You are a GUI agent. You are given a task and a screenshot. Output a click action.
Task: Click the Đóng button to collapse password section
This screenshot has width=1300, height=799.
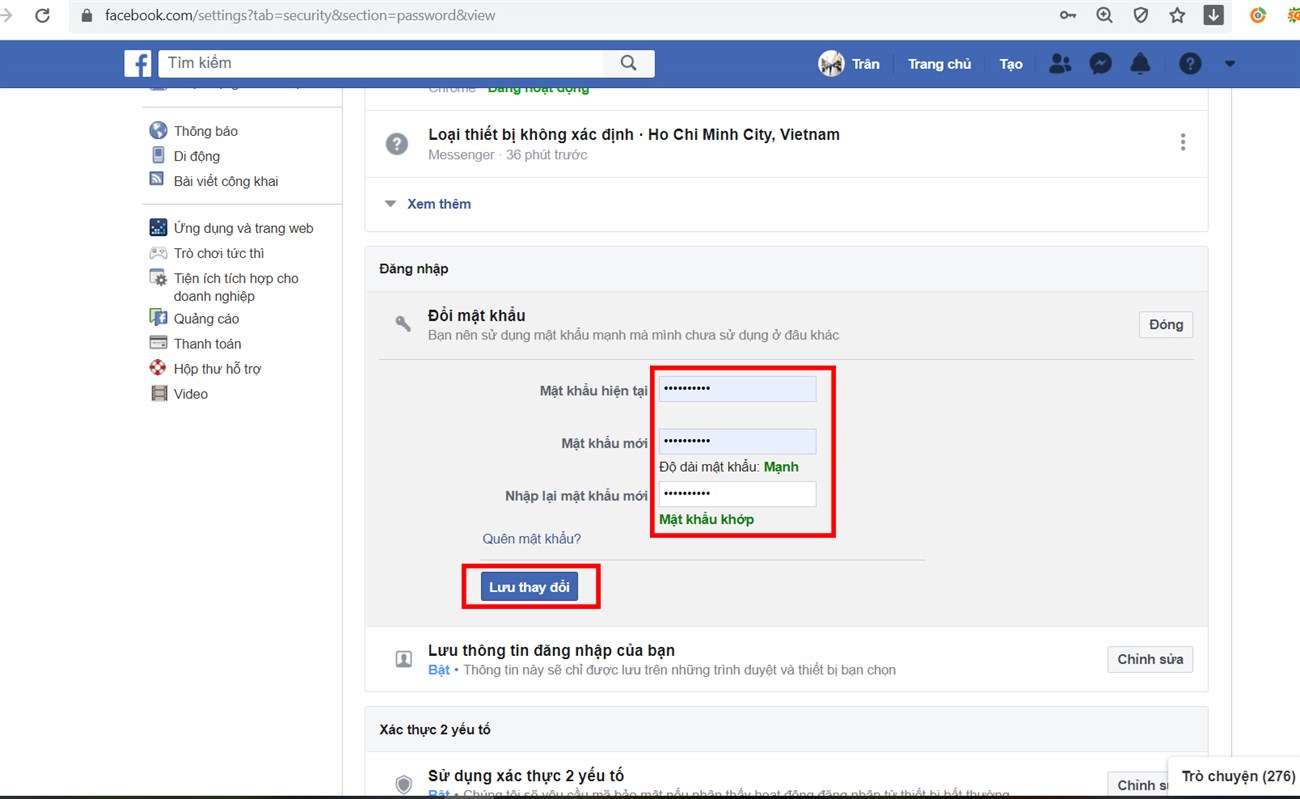click(x=1166, y=324)
